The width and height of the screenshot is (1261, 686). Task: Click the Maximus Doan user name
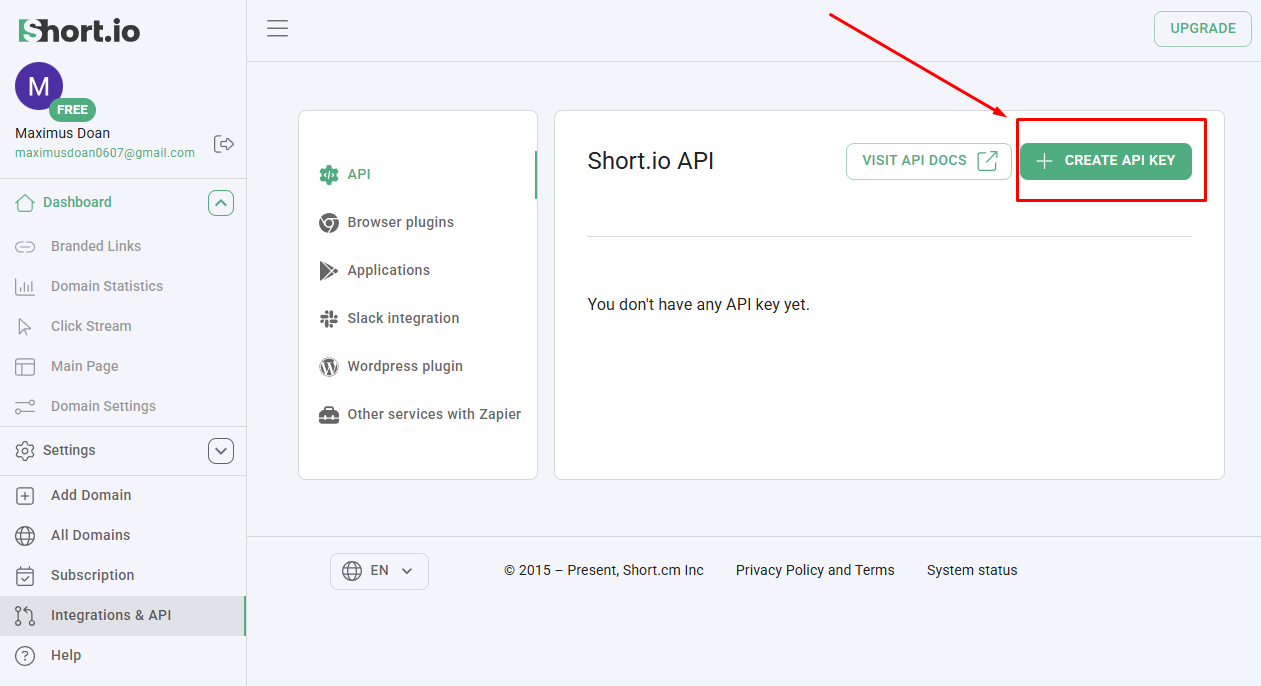(x=63, y=133)
